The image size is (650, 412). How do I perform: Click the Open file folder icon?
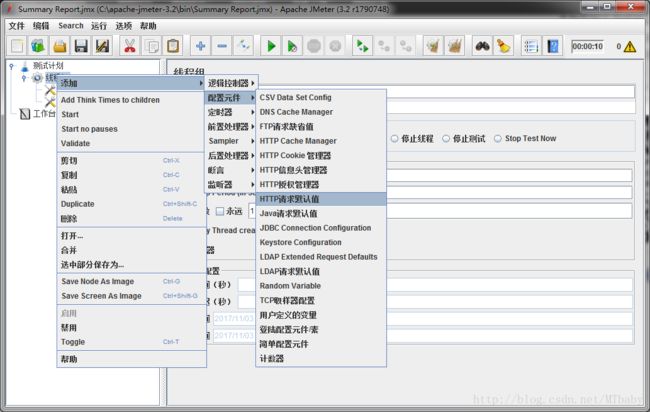60,46
